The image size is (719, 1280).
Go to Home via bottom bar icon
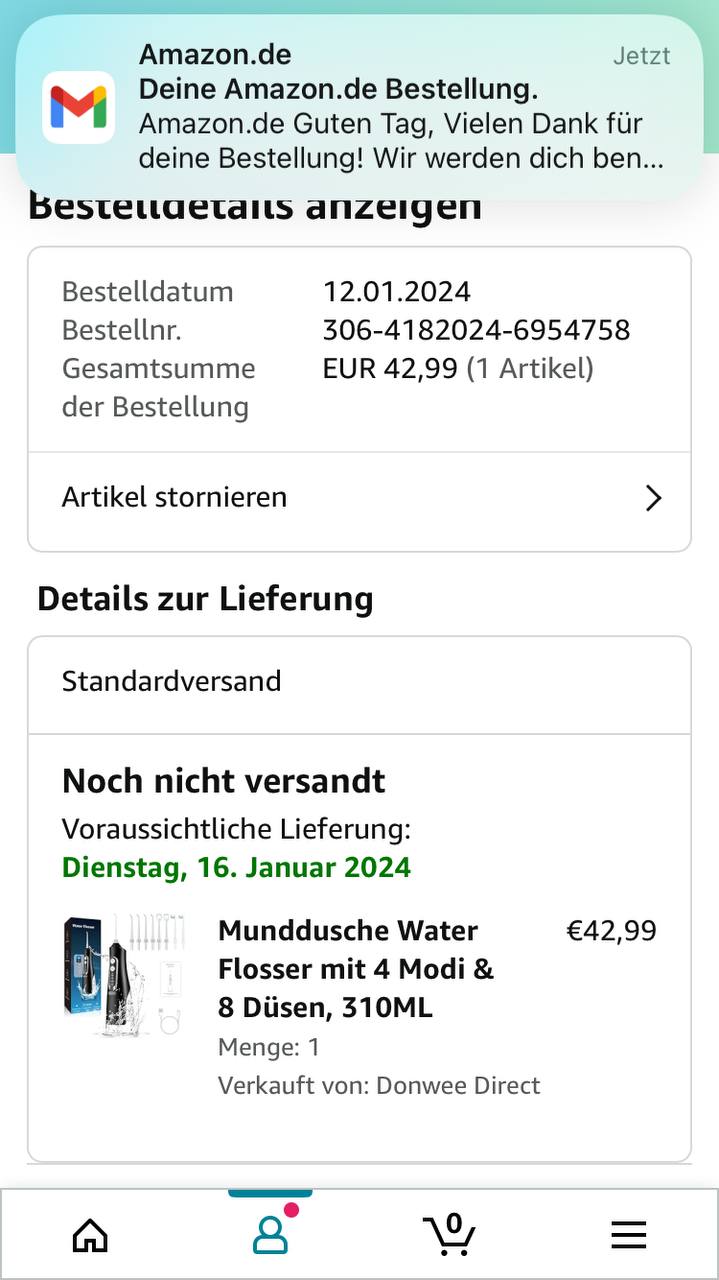coord(90,1235)
